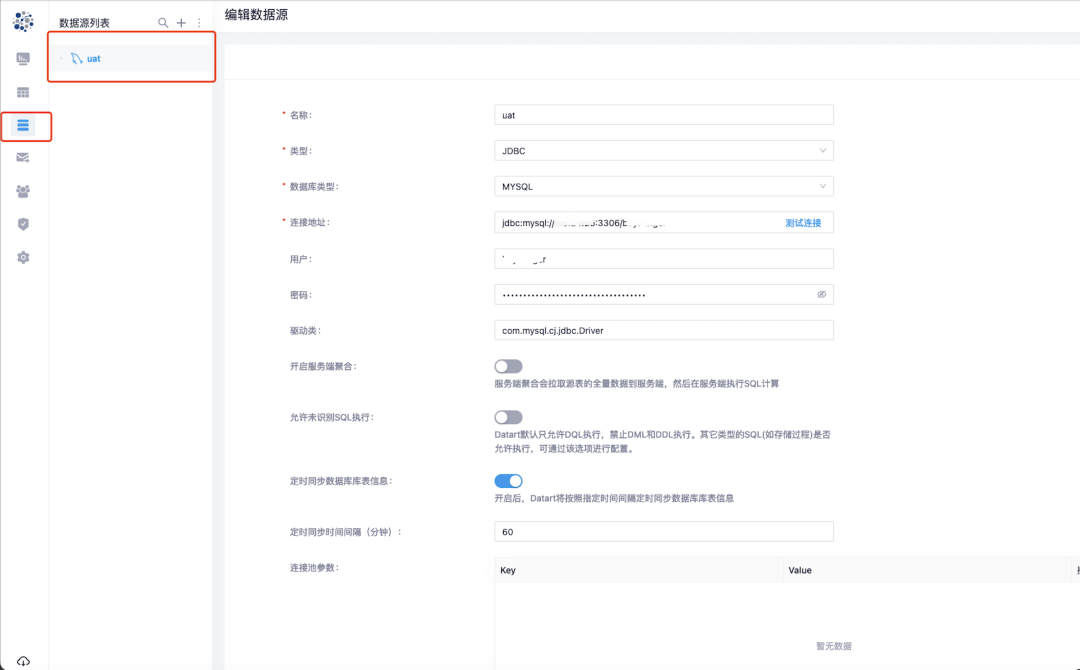Image resolution: width=1080 pixels, height=670 pixels.
Task: Expand the uat datasource tree node
Action: point(60,58)
